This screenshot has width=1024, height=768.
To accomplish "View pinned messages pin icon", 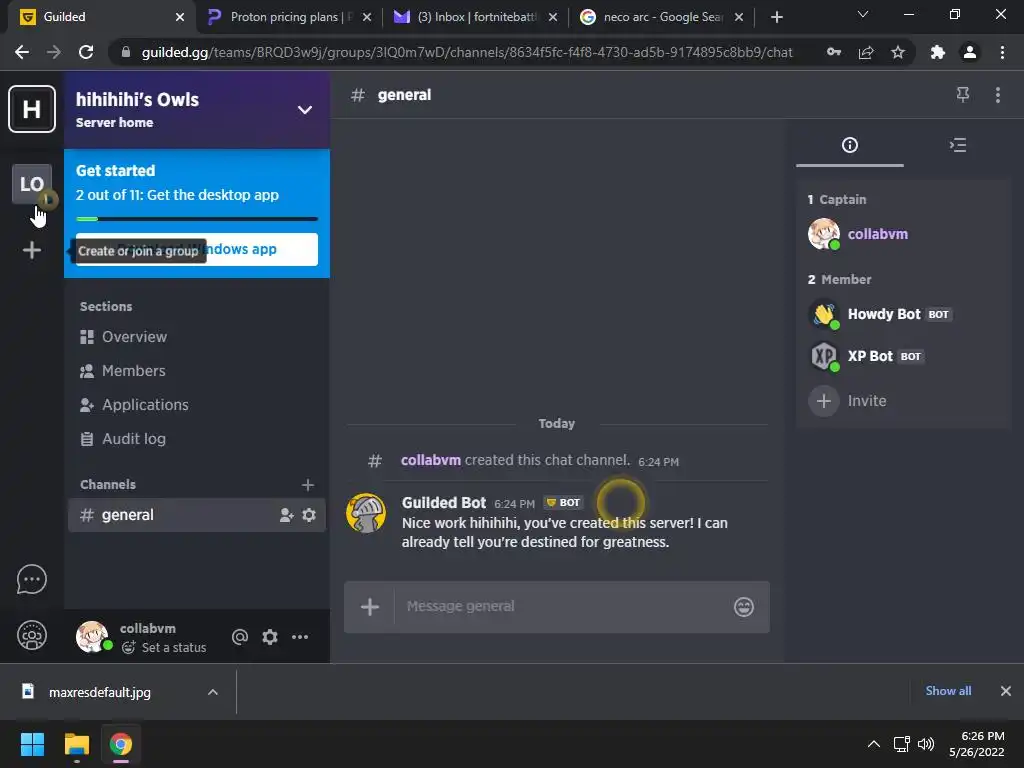I will [x=963, y=95].
